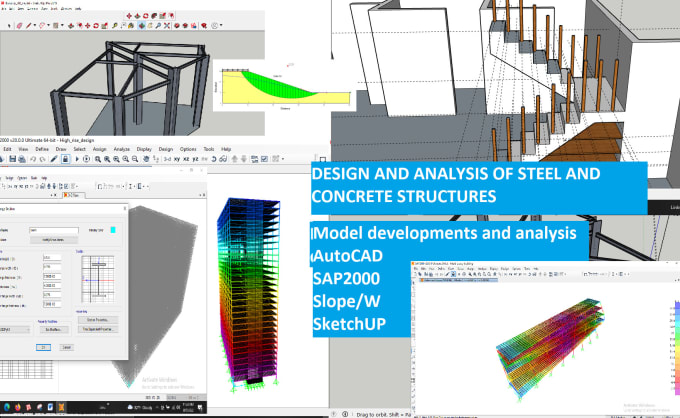Switch to xz plane view

coord(186,159)
